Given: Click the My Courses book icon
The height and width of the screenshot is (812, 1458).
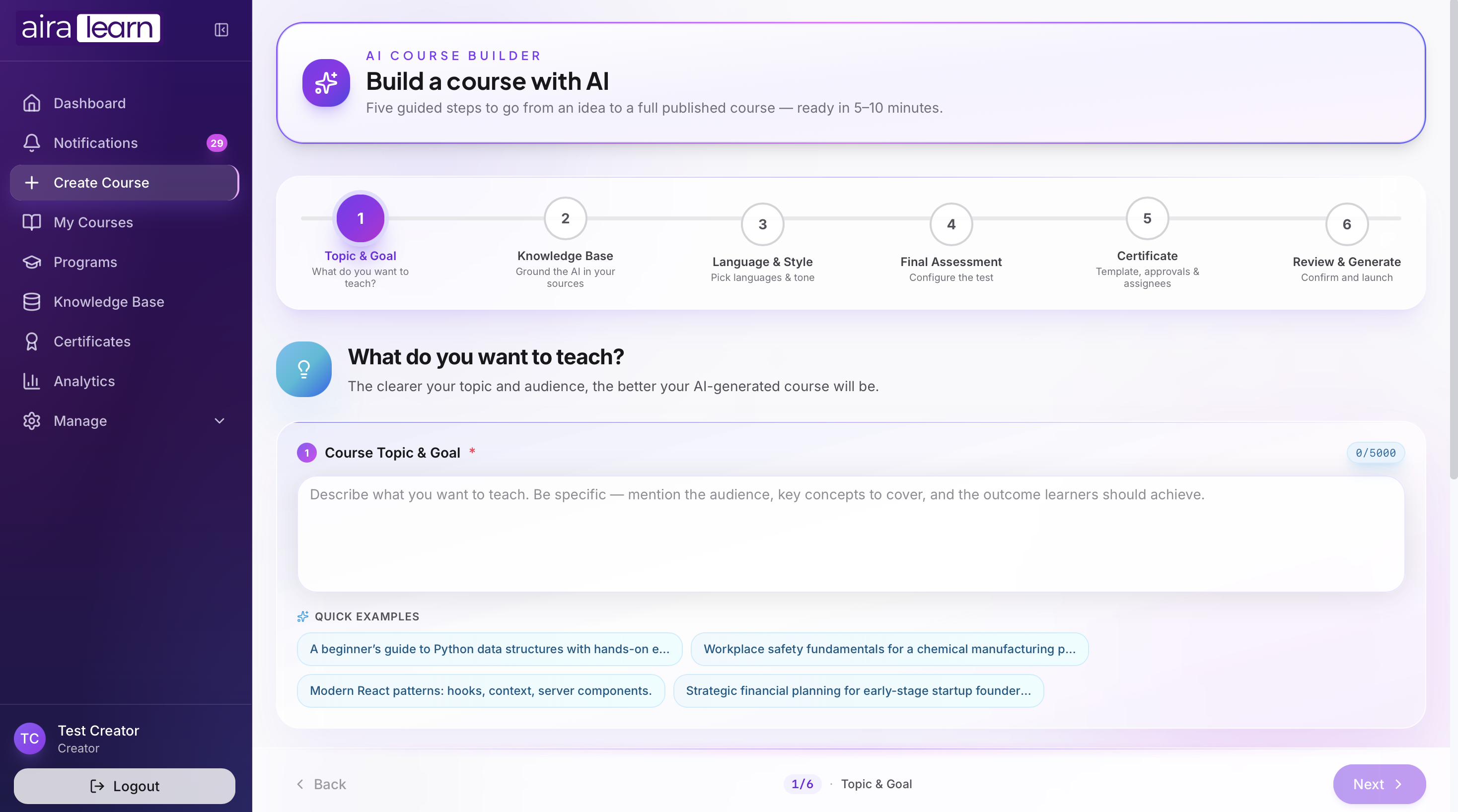Looking at the screenshot, I should [32, 222].
